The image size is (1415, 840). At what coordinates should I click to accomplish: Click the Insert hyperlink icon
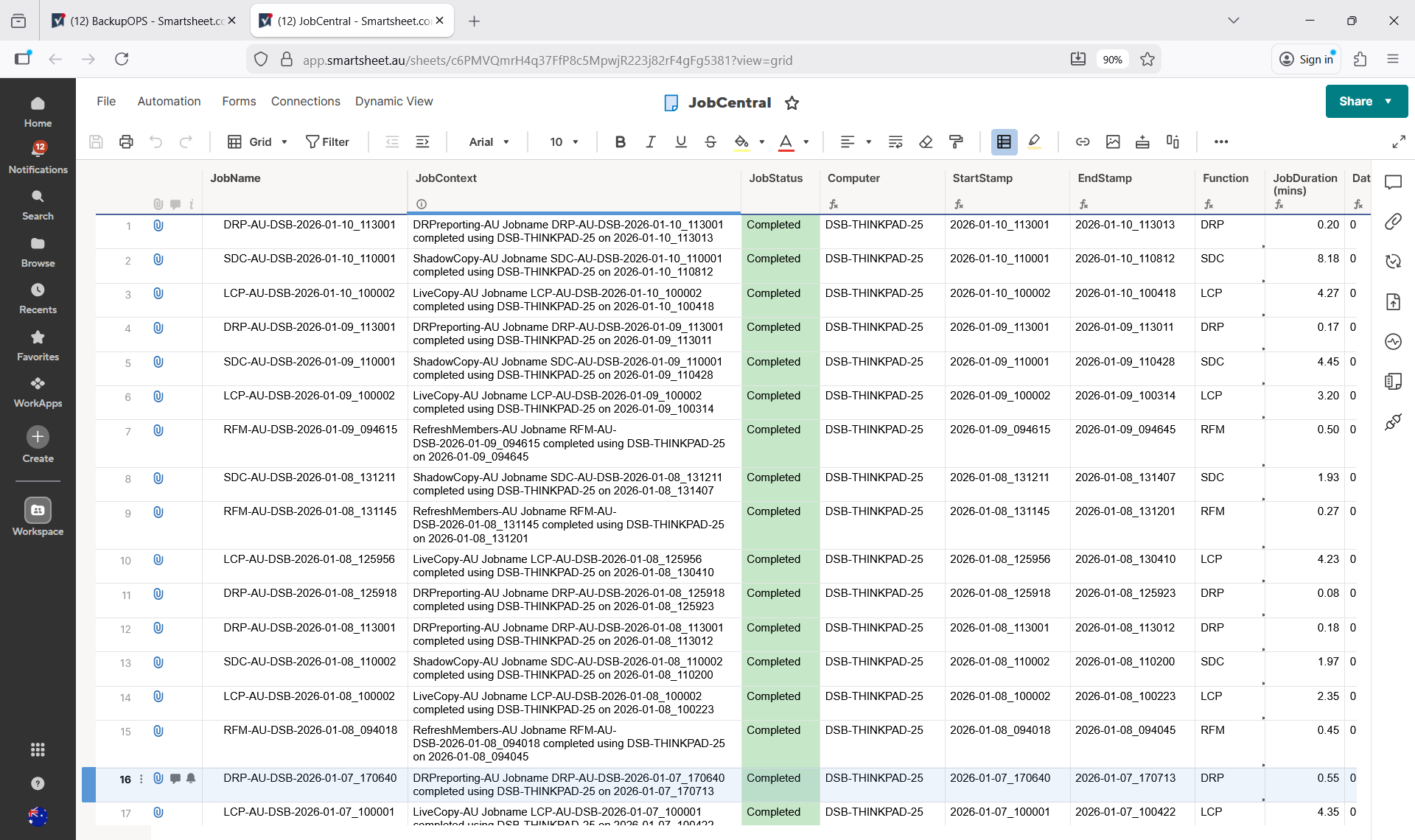pyautogui.click(x=1082, y=141)
